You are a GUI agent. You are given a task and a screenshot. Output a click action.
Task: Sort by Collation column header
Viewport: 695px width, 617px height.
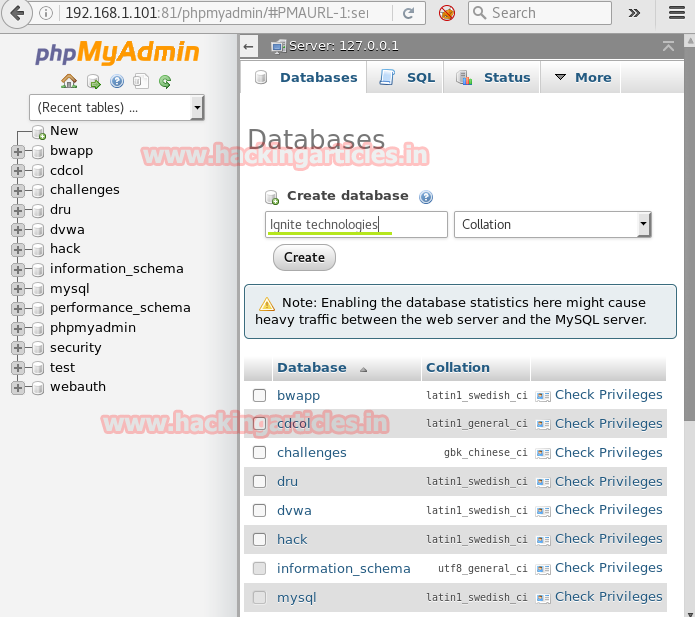[458, 367]
